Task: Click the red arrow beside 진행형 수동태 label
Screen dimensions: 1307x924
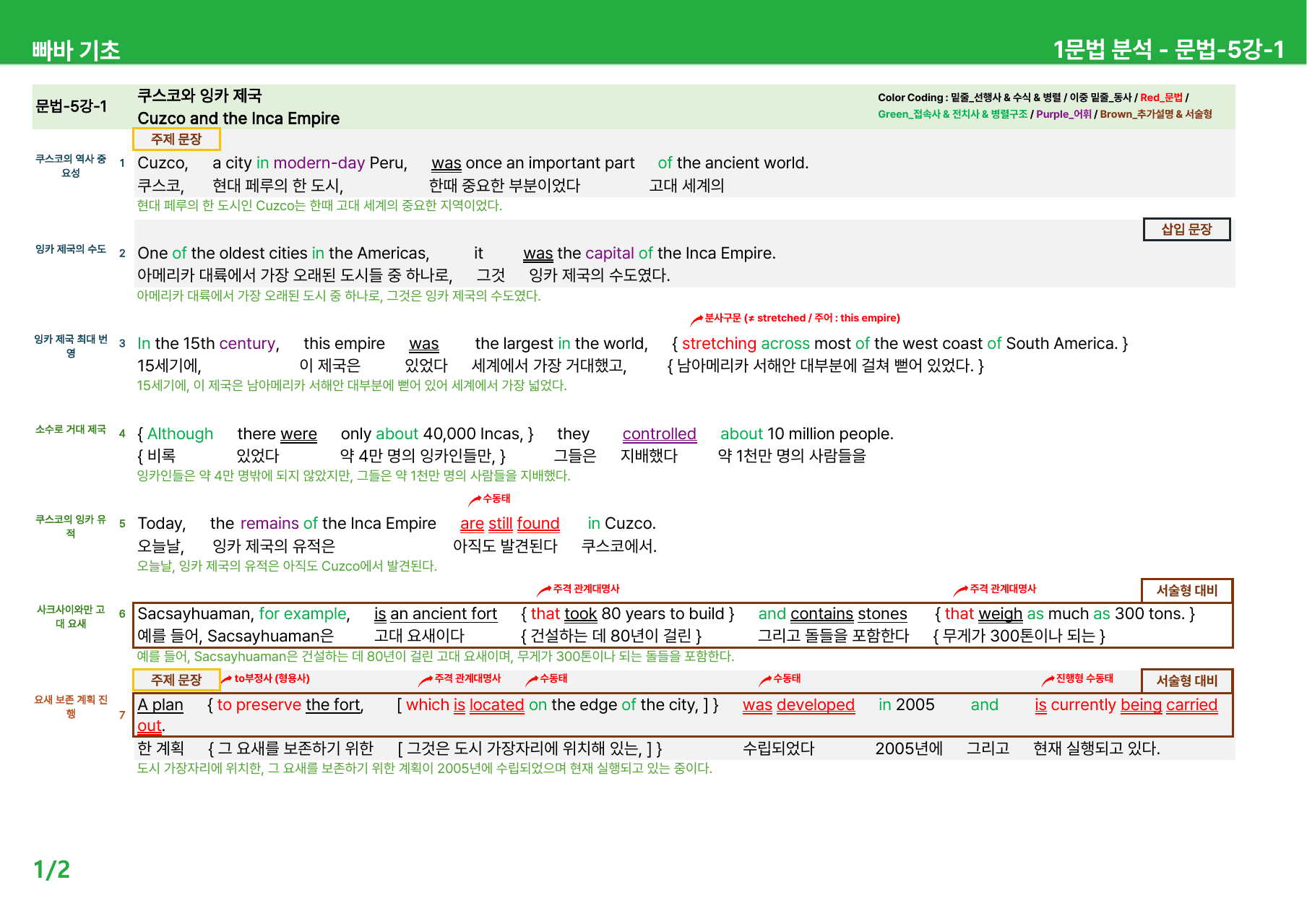Action: (x=1048, y=680)
